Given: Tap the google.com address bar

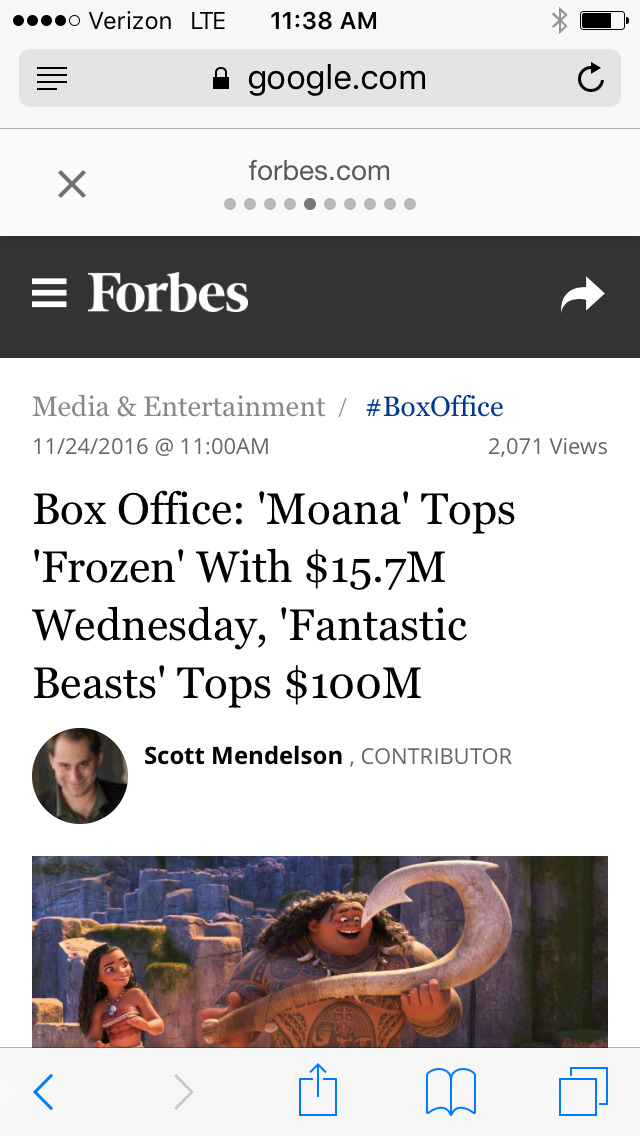Looking at the screenshot, I should point(320,79).
